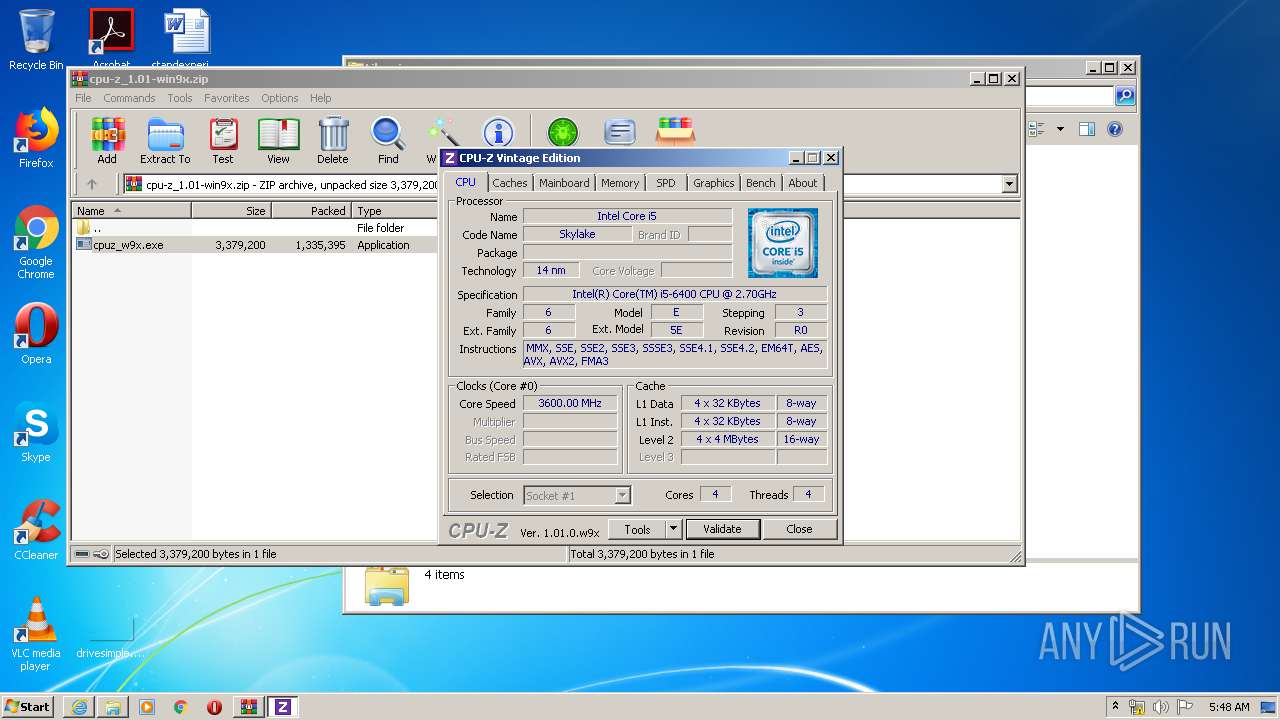Screen dimensions: 1280x720
Task: Open Opera desktop shortcut
Action: (x=36, y=334)
